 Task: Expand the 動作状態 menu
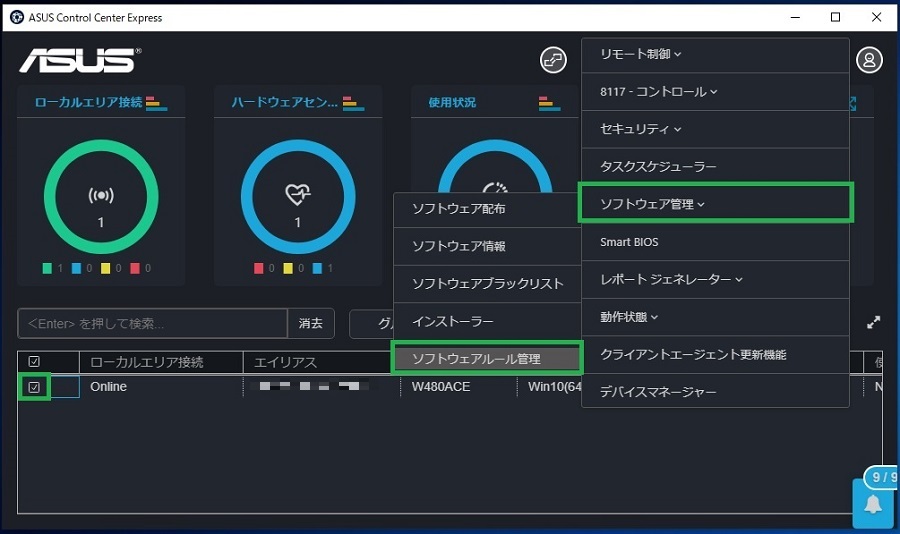coord(715,317)
